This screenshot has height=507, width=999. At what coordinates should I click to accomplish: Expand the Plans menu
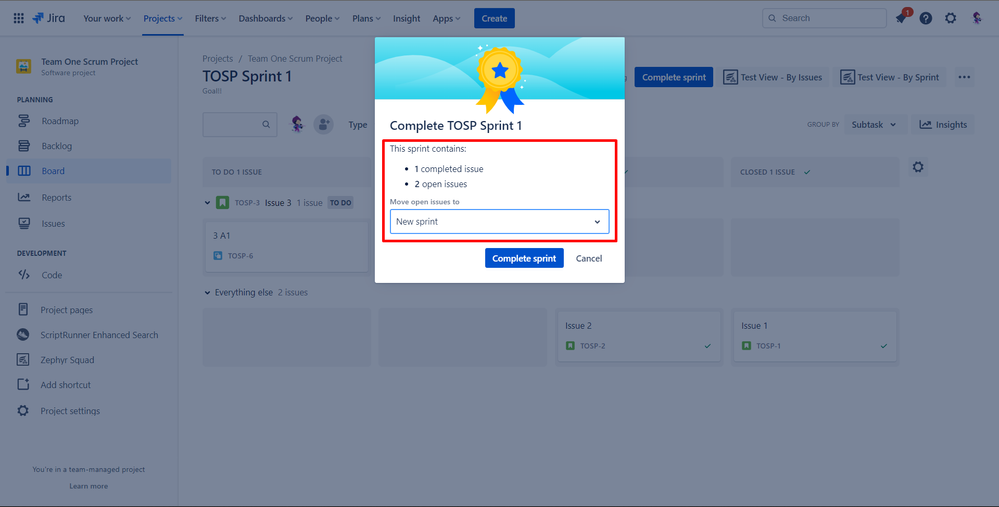(x=366, y=18)
